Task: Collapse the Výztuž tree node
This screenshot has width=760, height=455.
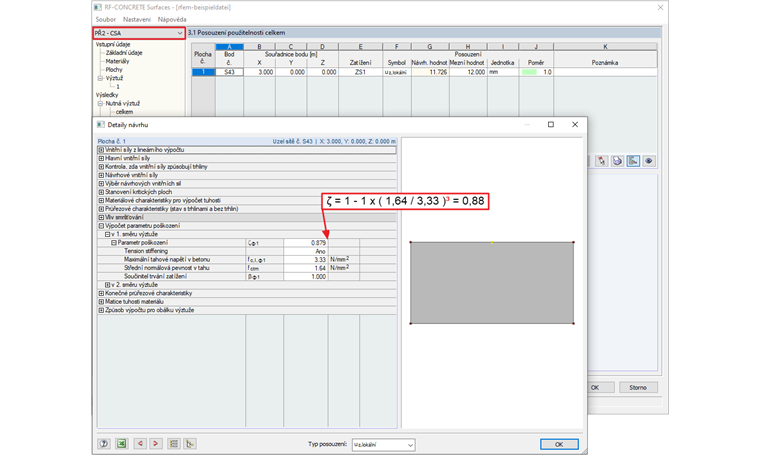Action: click(100, 78)
